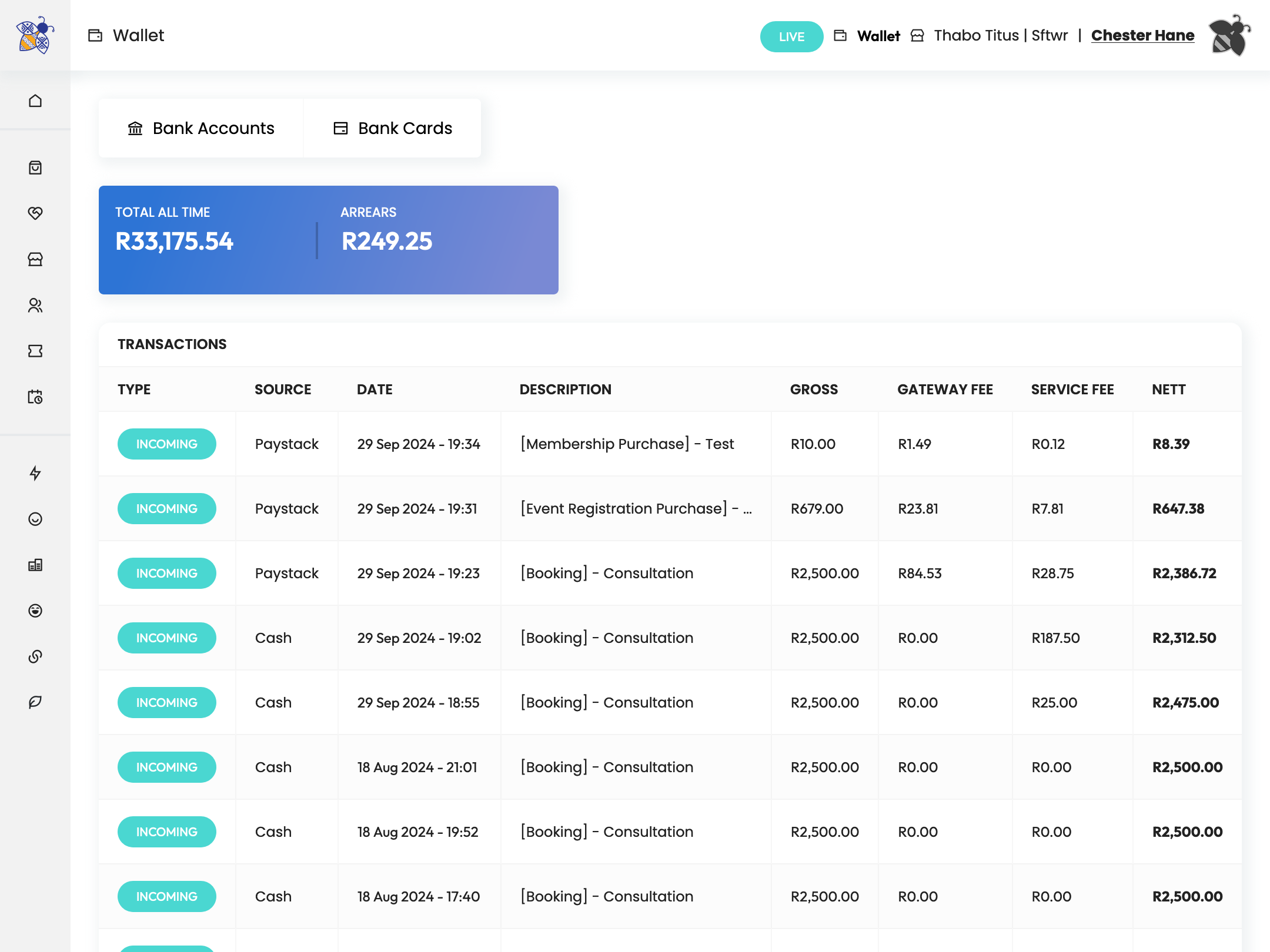Click service fee R187.50
Image resolution: width=1270 pixels, height=952 pixels.
point(1055,638)
